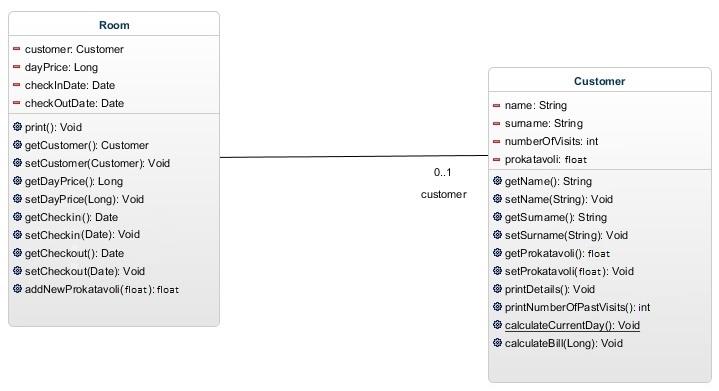Click the setDayPrice(Long): Void method

click(x=84, y=199)
